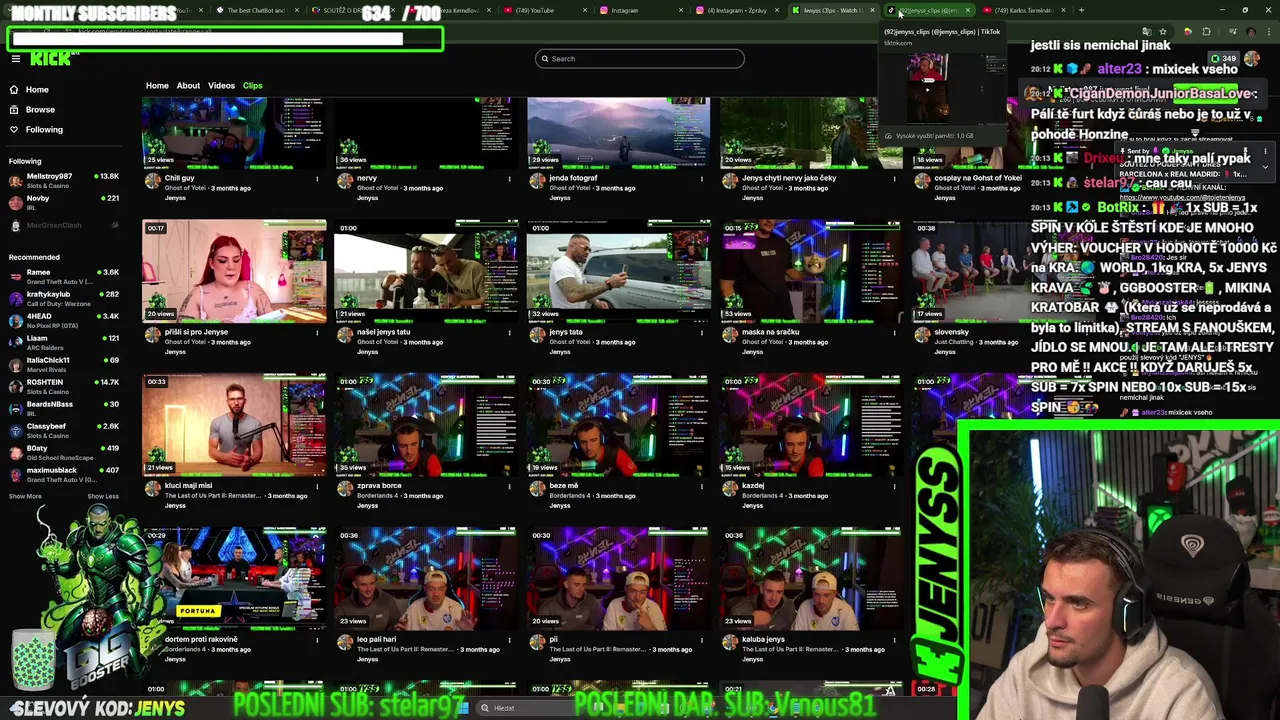Screen dimensions: 1280x720
Task: Open options menu for 'jenda fotograf' clip
Action: (701, 179)
